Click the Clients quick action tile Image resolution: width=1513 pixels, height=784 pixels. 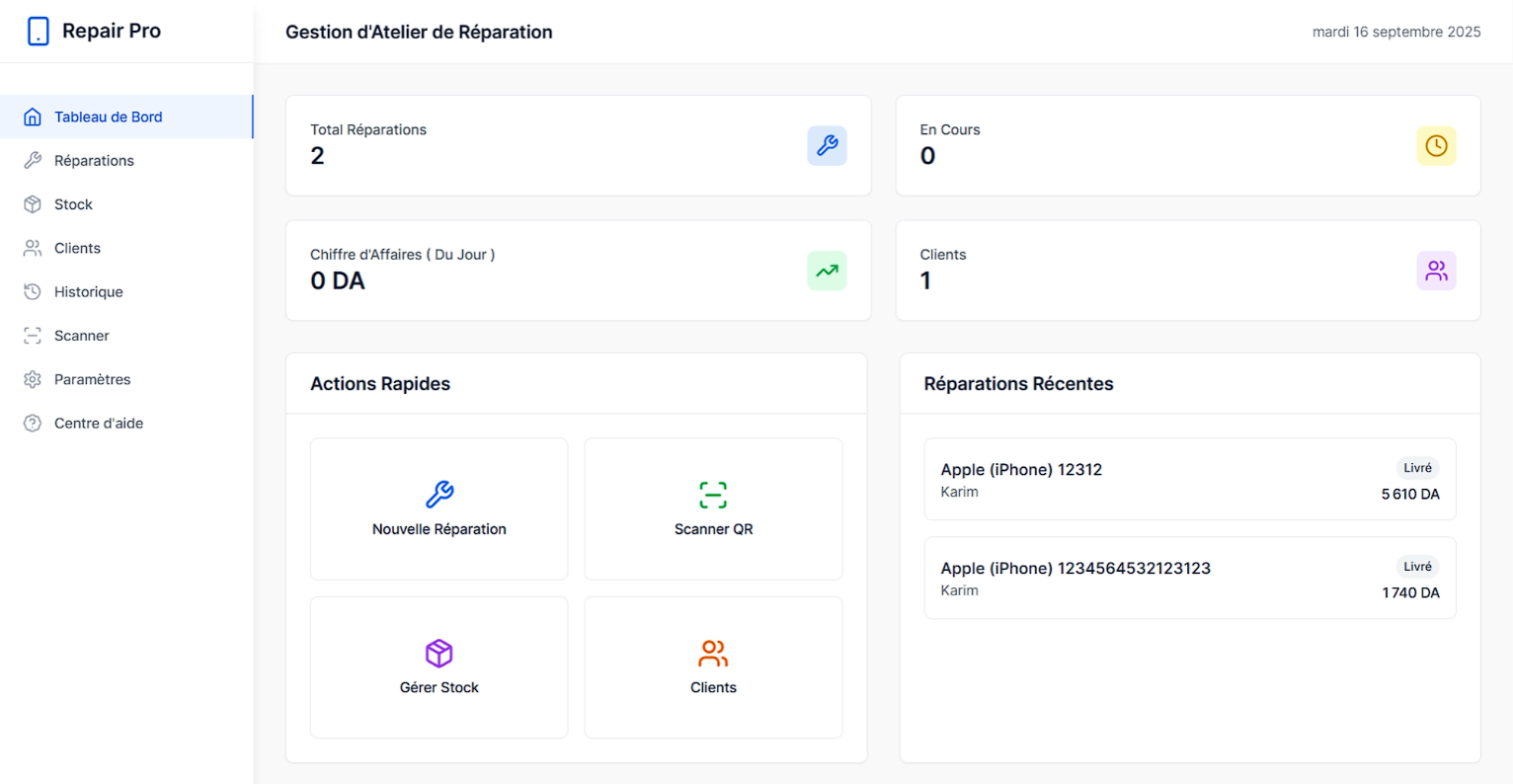coord(713,666)
